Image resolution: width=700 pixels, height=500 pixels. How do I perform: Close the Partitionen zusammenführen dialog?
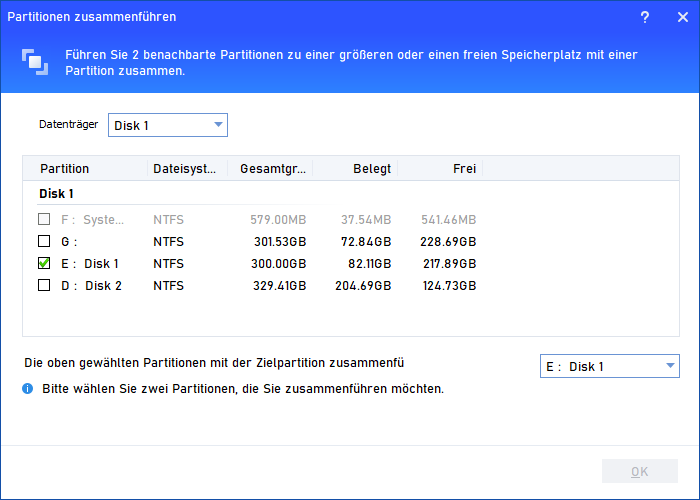tap(682, 18)
